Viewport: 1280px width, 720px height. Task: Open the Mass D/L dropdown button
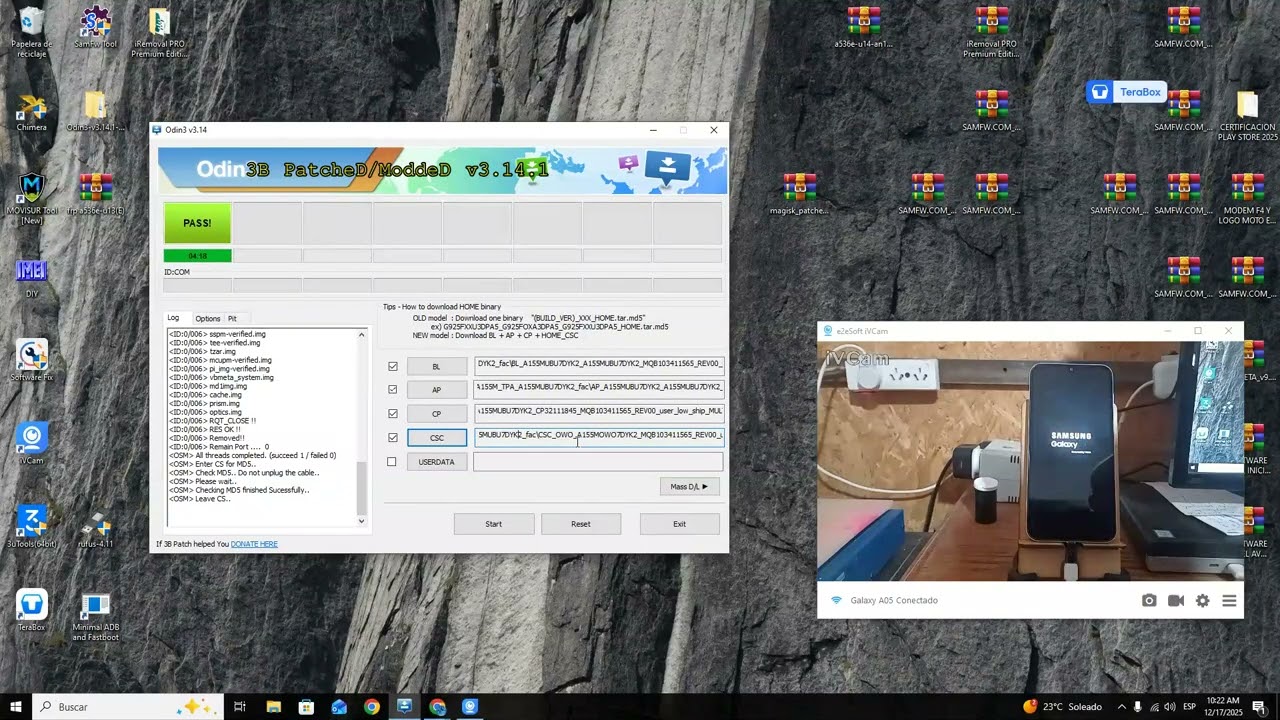click(689, 487)
